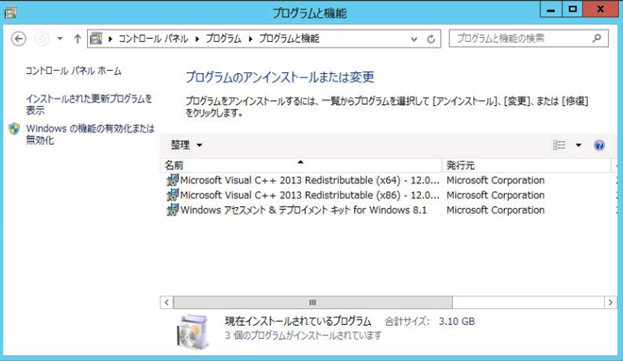Open インストールされた更新プログラムを表示 link
The width and height of the screenshot is (623, 361).
click(x=89, y=104)
